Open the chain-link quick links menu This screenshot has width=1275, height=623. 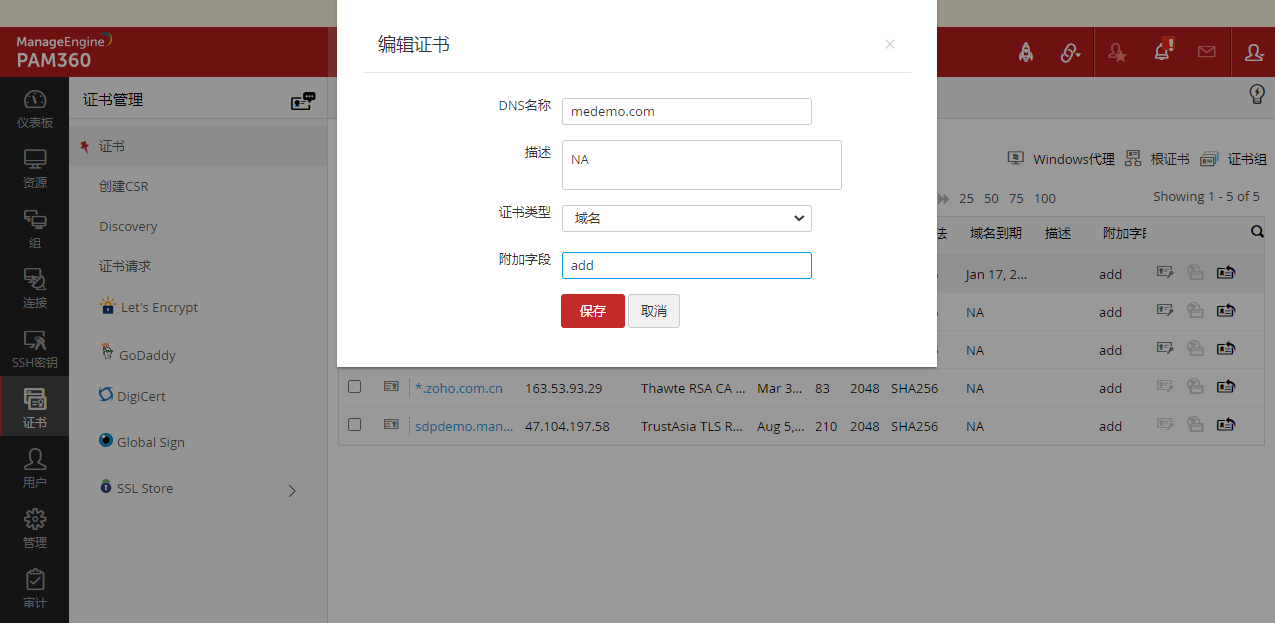pos(1070,52)
